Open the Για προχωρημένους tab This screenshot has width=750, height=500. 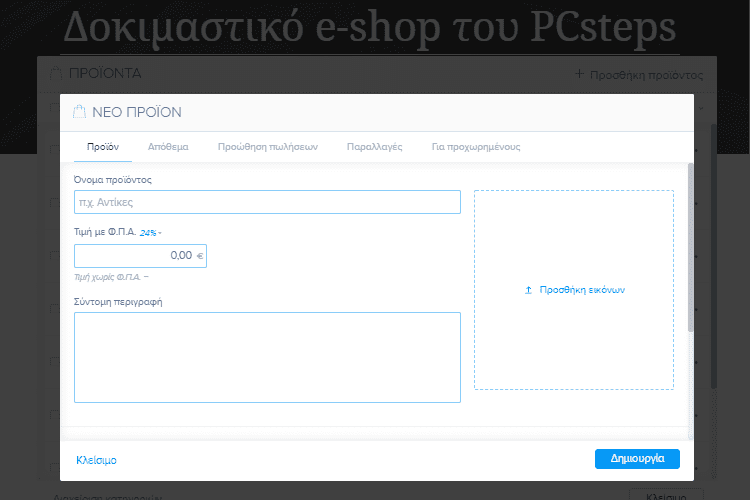pos(476,147)
